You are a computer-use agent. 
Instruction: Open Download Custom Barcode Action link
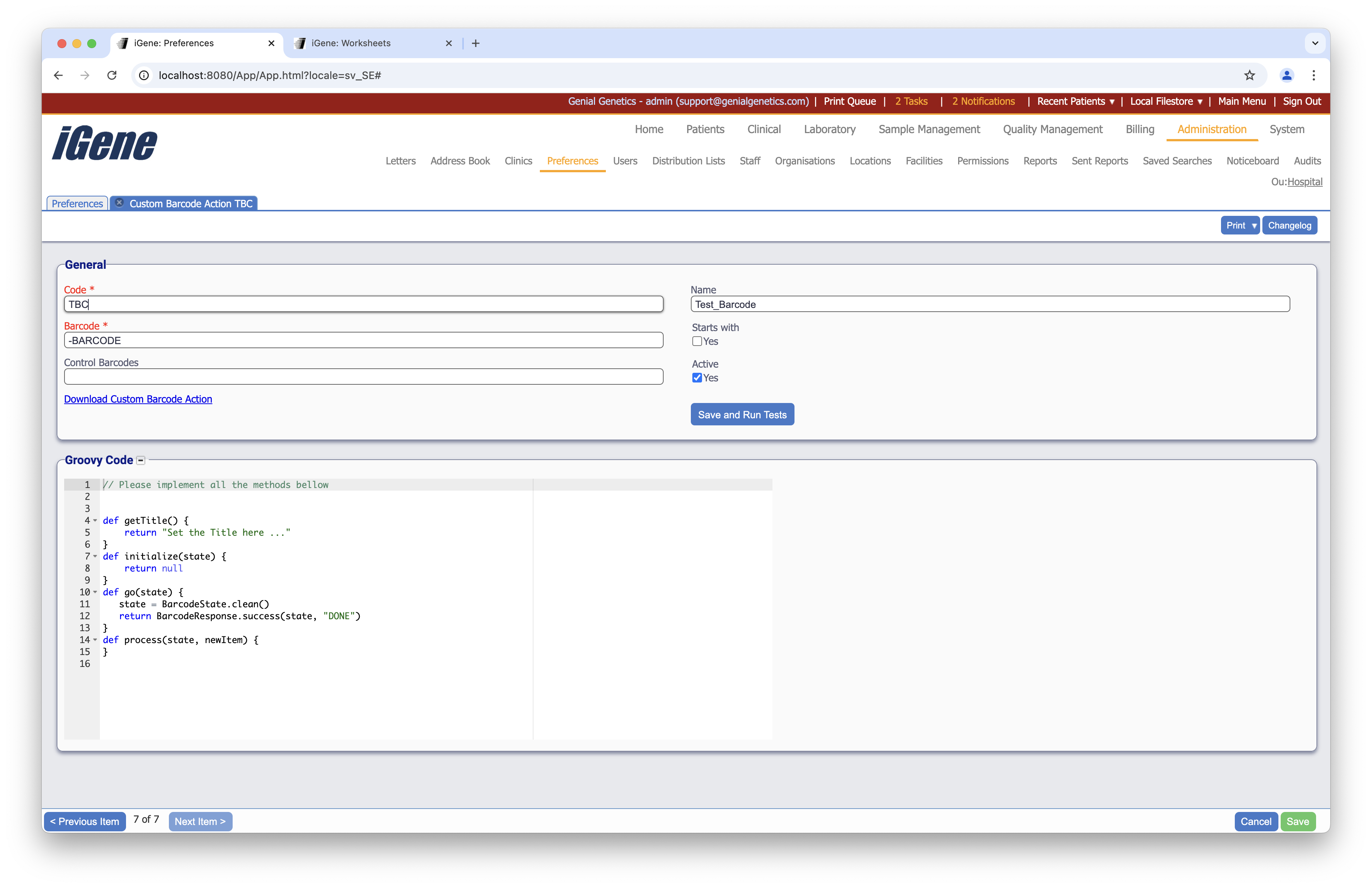(138, 399)
